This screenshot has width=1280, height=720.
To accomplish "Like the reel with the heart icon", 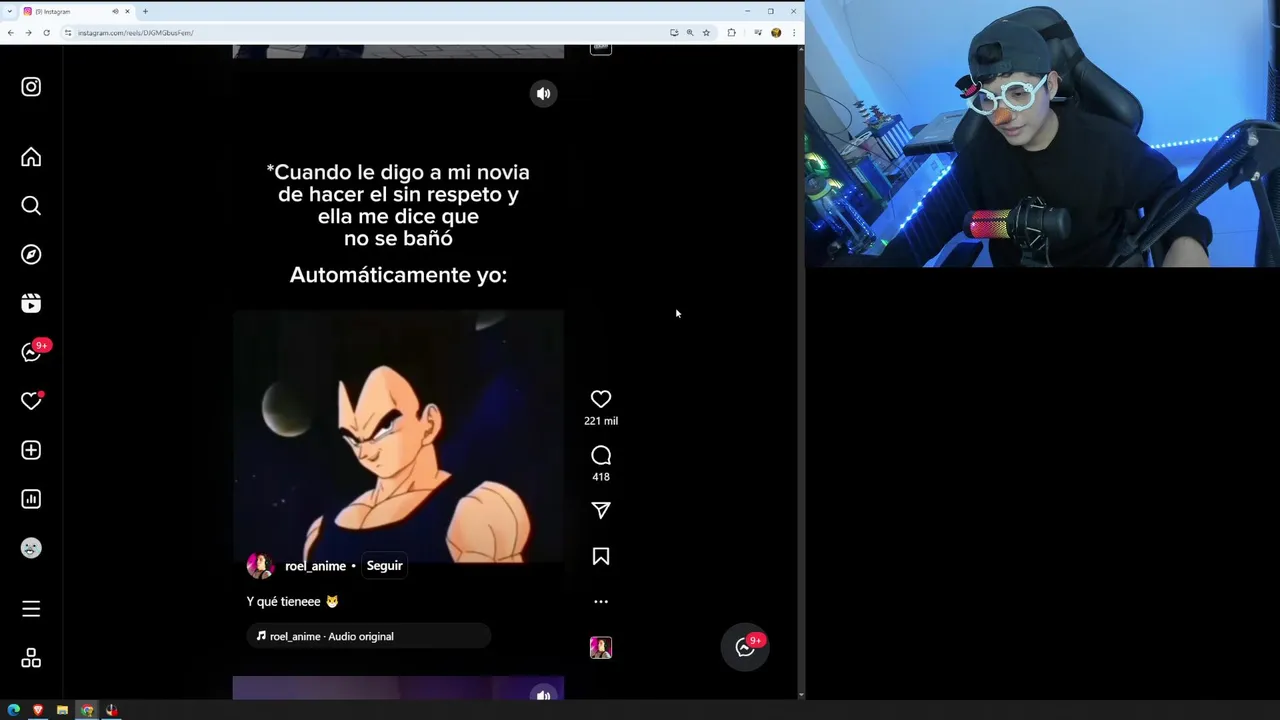I will pyautogui.click(x=601, y=399).
